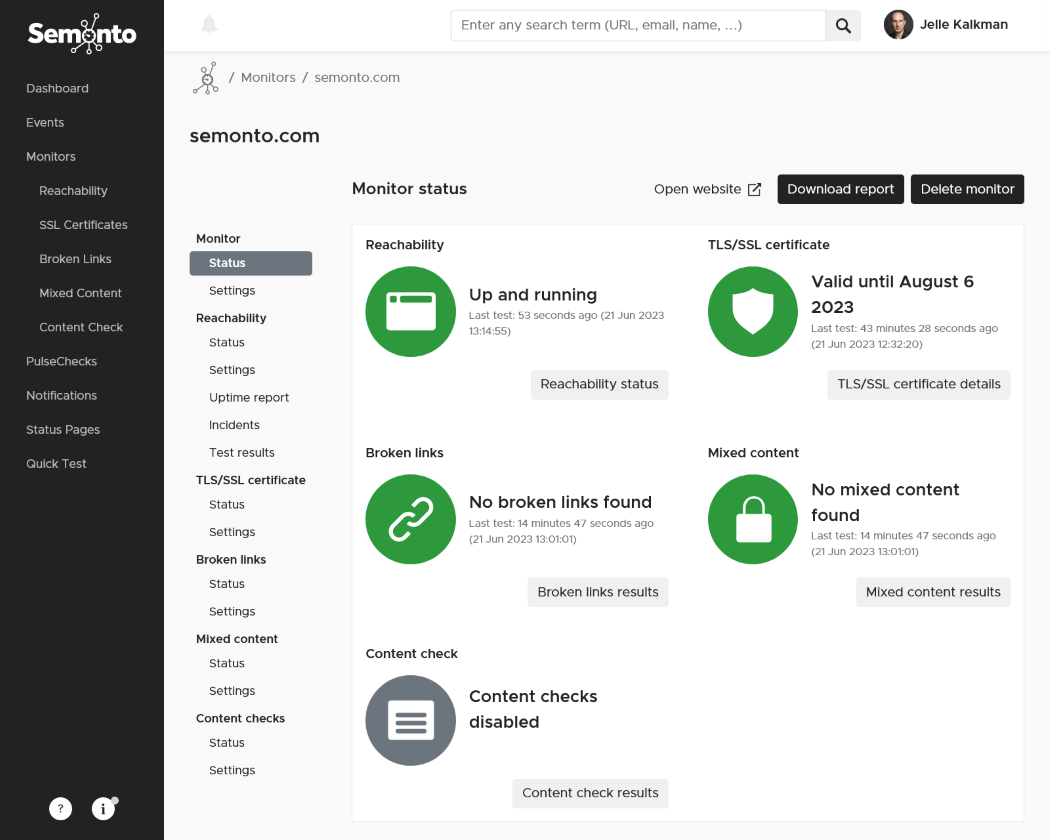1050x840 pixels.
Task: Click the search magnifier button
Action: [x=843, y=25]
